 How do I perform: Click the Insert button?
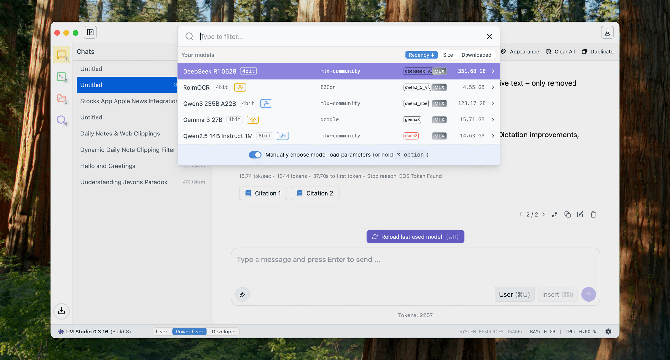[x=558, y=294]
